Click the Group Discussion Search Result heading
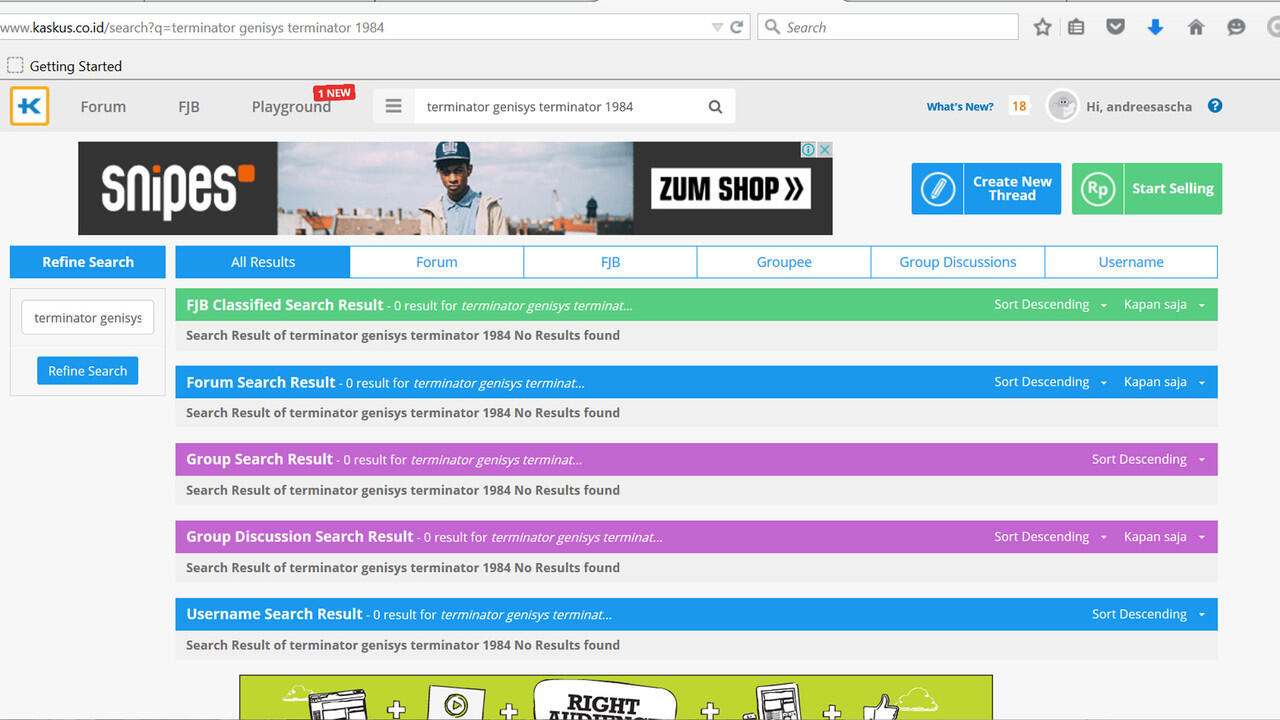The width and height of the screenshot is (1280, 720). [x=300, y=537]
